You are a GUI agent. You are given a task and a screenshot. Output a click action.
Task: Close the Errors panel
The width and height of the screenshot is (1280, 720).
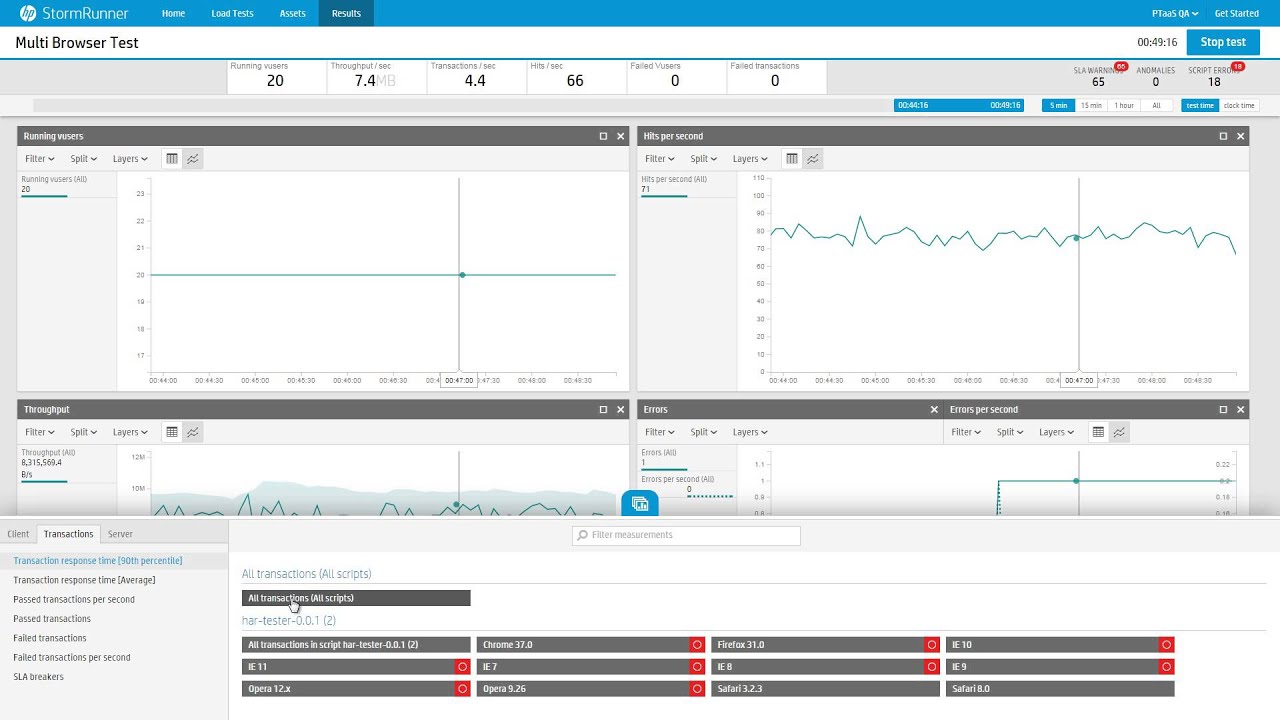point(935,409)
